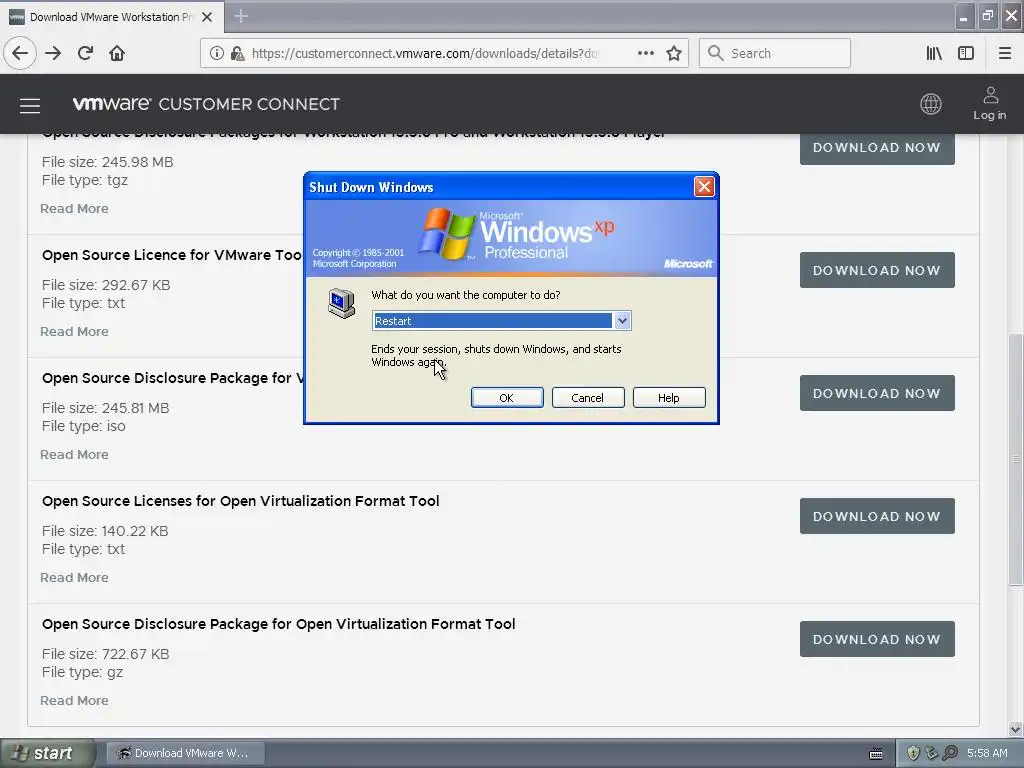
Task: Click the VMware Customer Connect logo
Action: [206, 104]
